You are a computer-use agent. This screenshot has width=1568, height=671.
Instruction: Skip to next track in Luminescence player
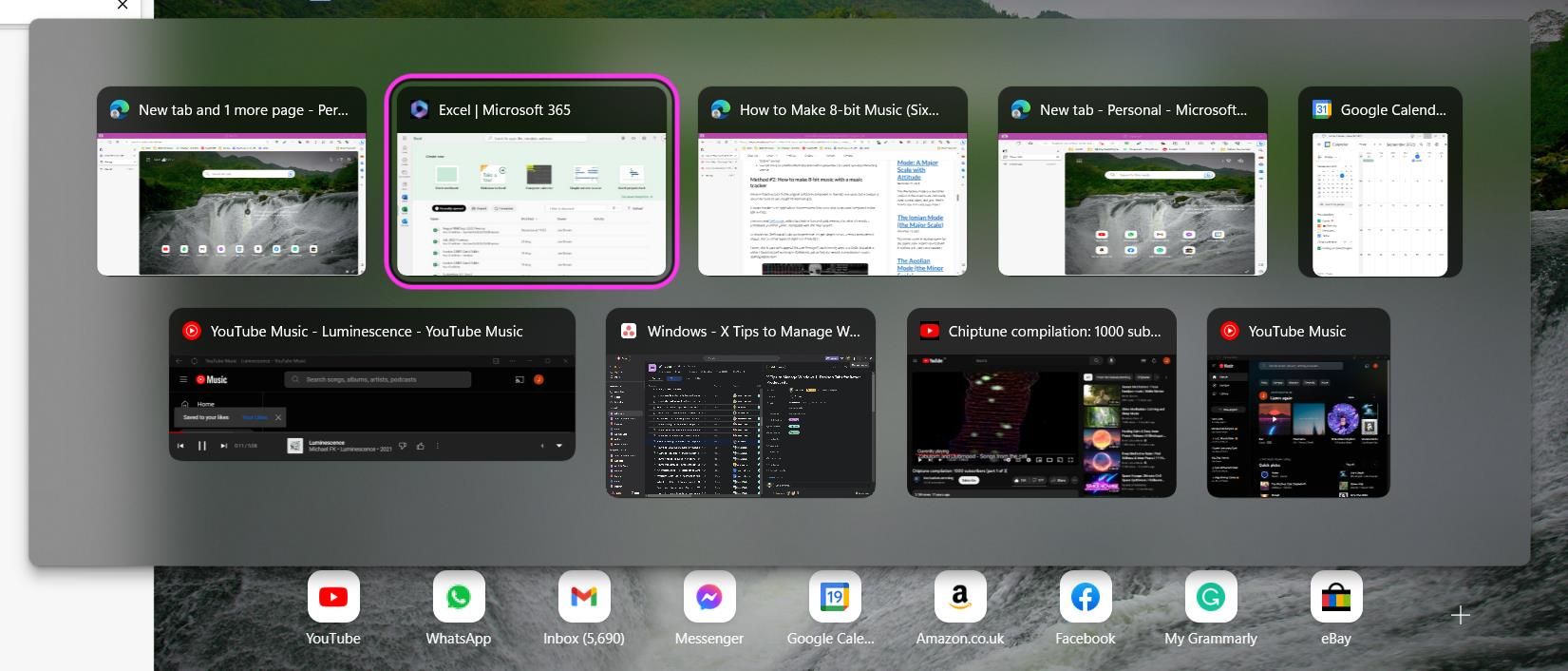(224, 446)
